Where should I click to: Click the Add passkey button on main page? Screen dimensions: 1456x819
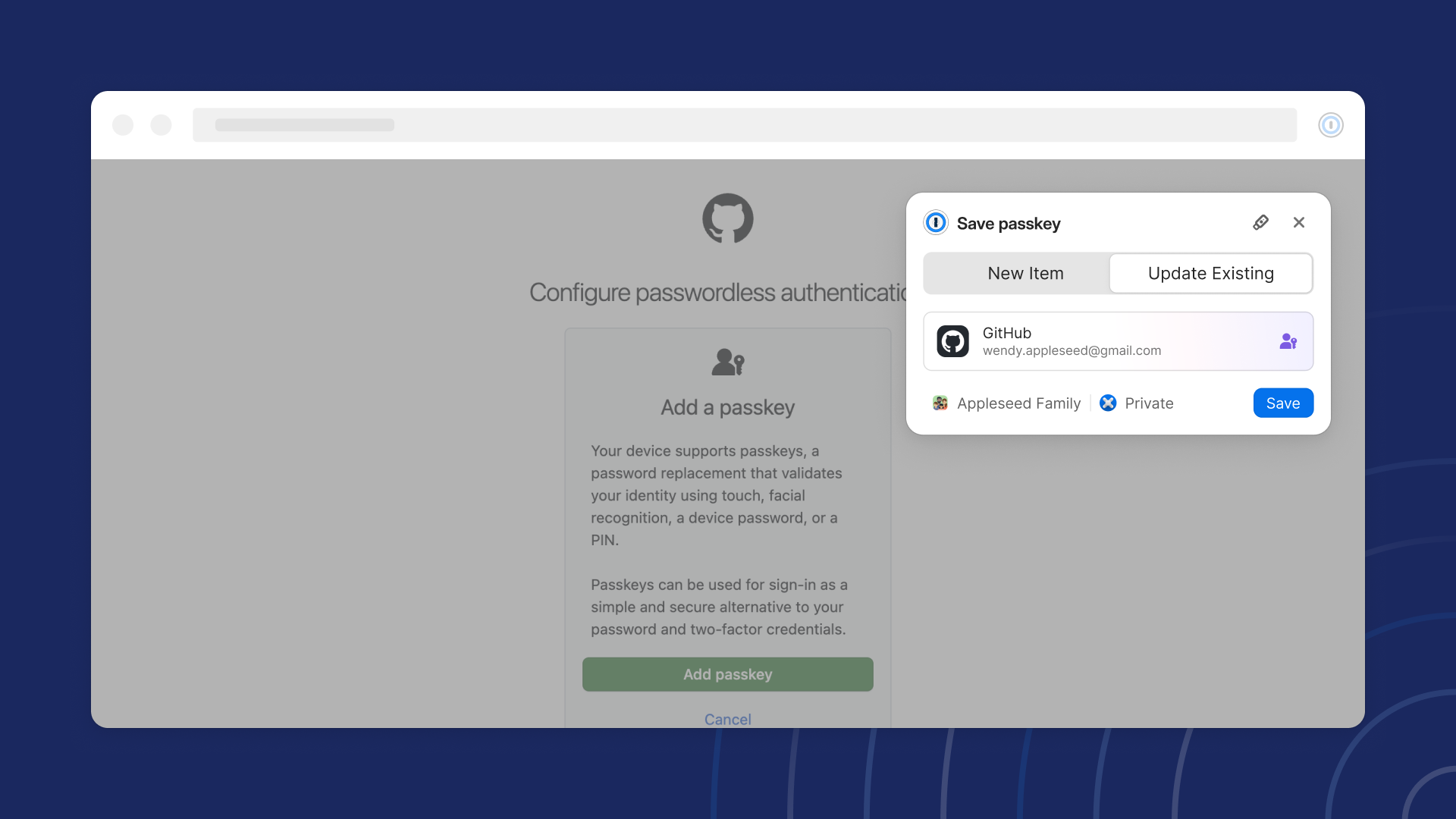728,674
